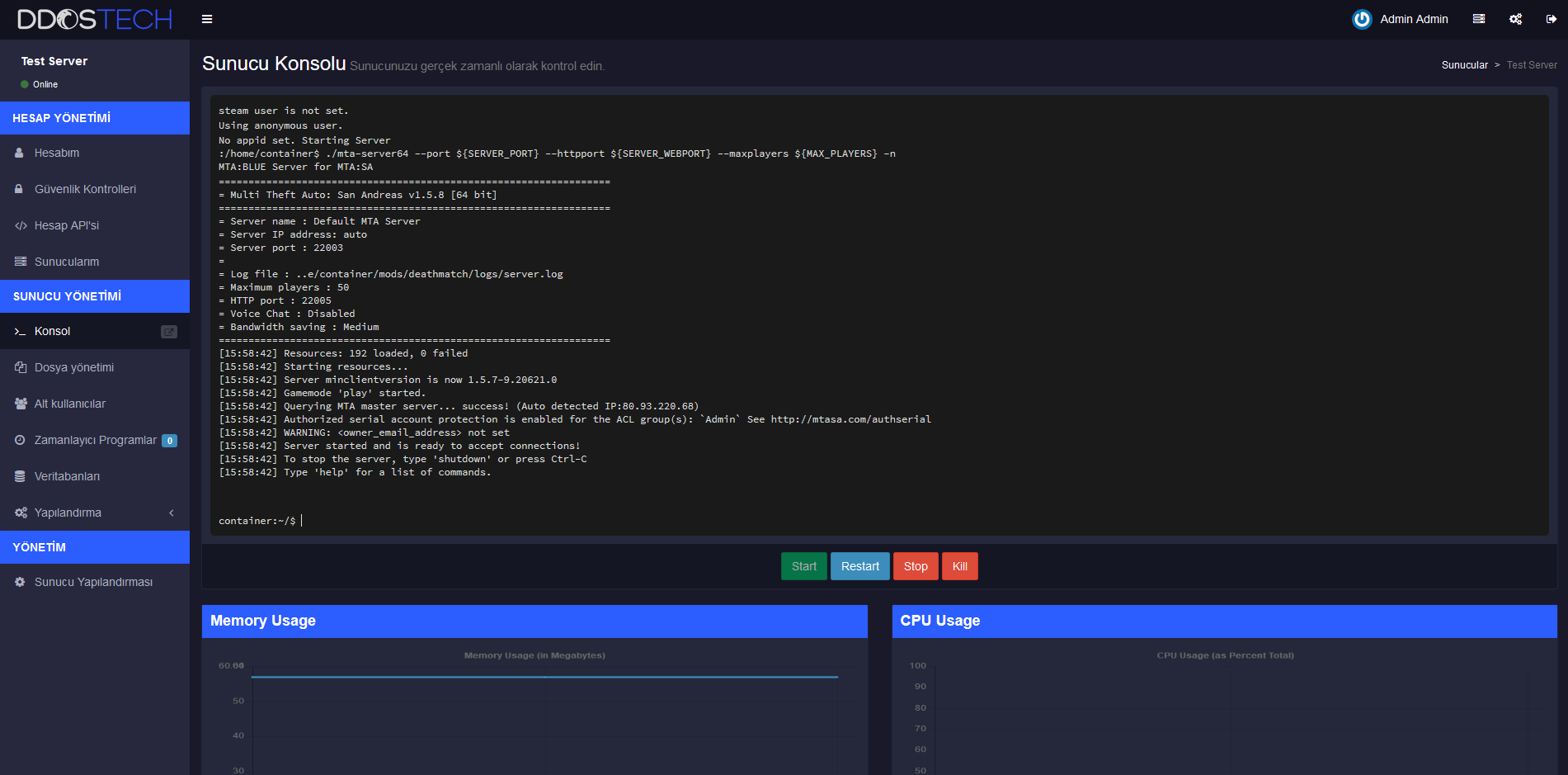Click the Stop server button
The height and width of the screenshot is (775, 1568).
click(916, 566)
